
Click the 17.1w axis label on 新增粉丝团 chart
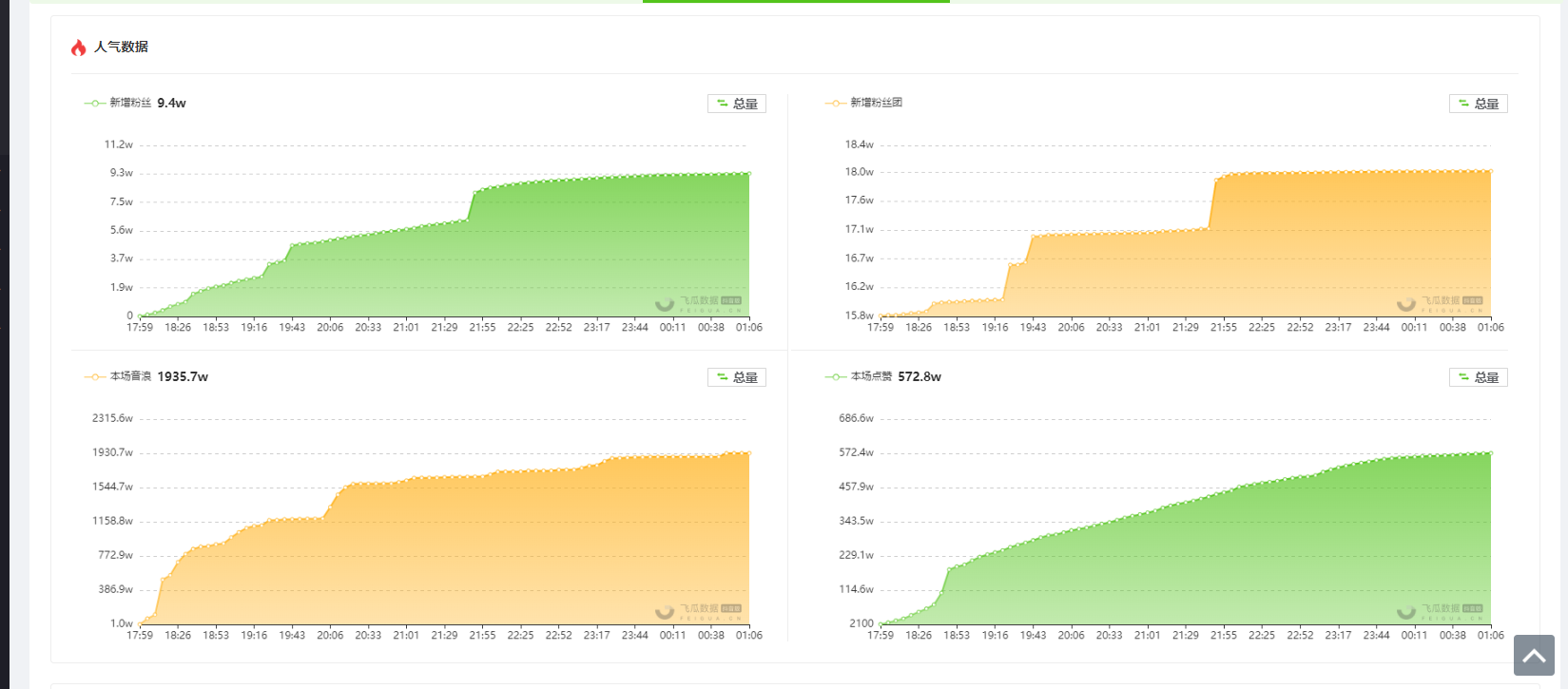coord(860,229)
